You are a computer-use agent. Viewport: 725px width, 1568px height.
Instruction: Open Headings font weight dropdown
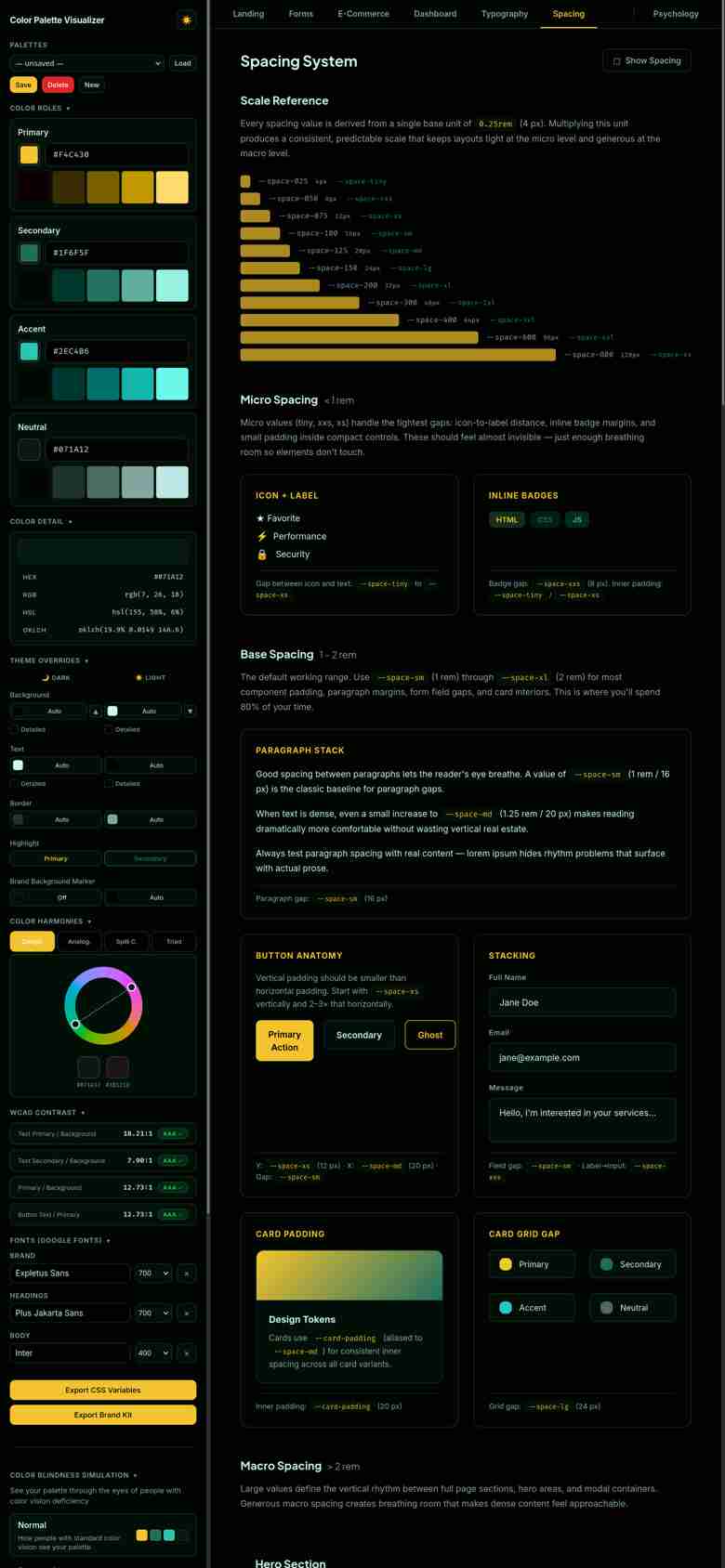153,1313
